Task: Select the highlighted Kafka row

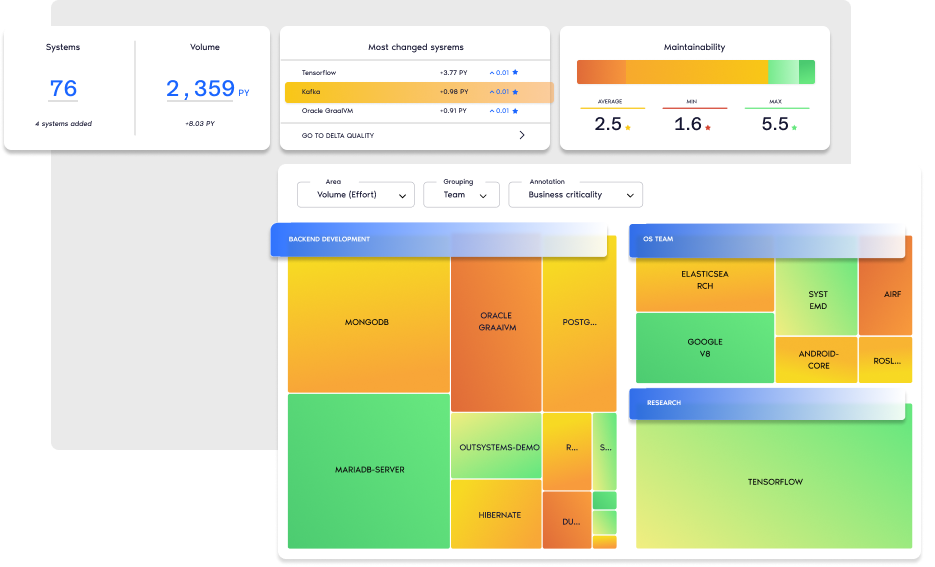Action: pos(419,92)
